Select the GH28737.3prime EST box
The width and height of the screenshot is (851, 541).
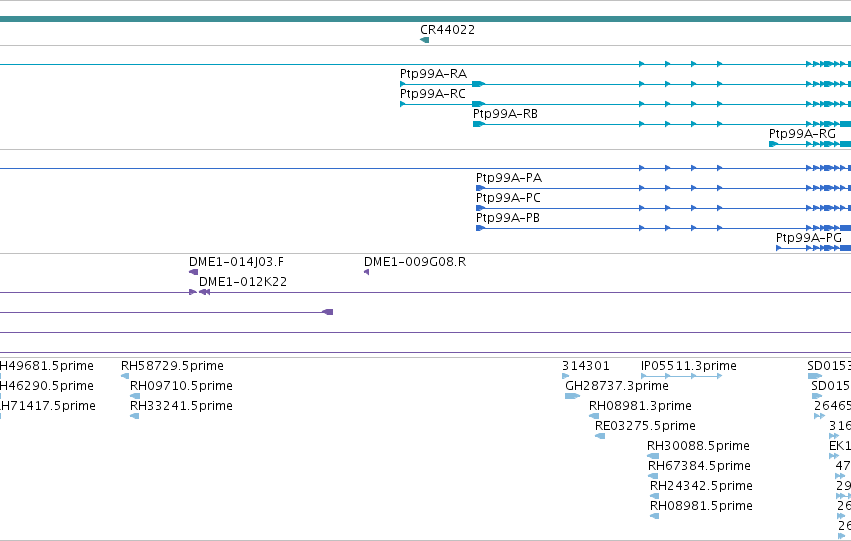pos(572,396)
